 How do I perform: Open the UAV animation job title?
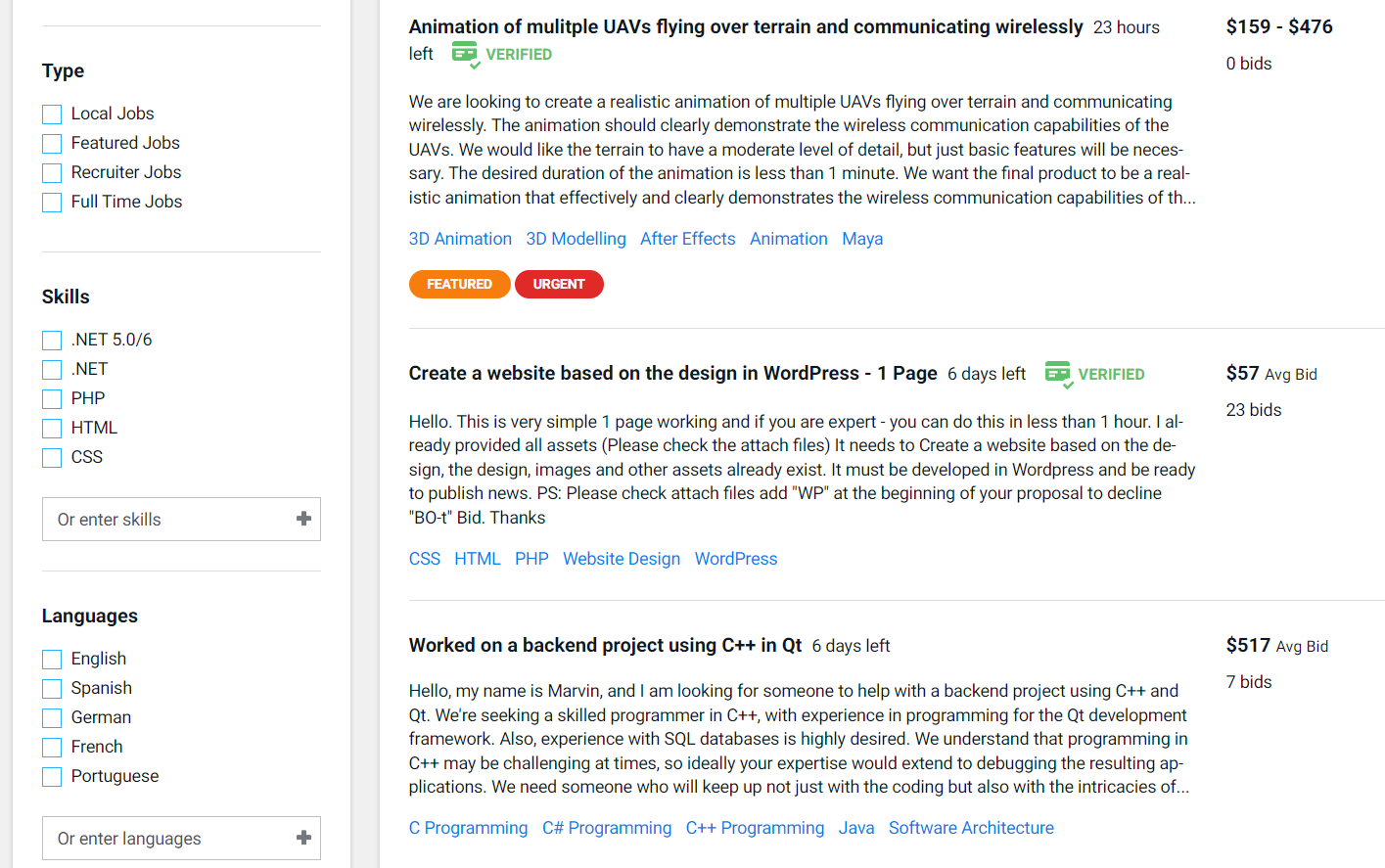point(745,27)
